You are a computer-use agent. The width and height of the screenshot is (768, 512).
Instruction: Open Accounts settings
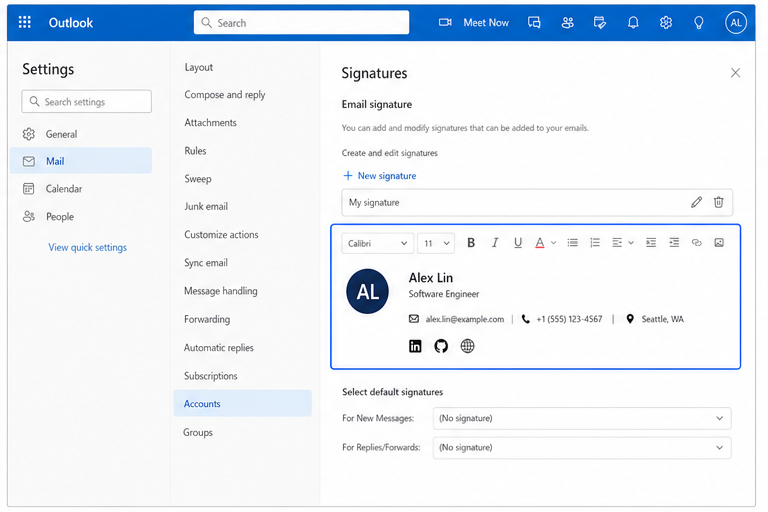(x=242, y=403)
